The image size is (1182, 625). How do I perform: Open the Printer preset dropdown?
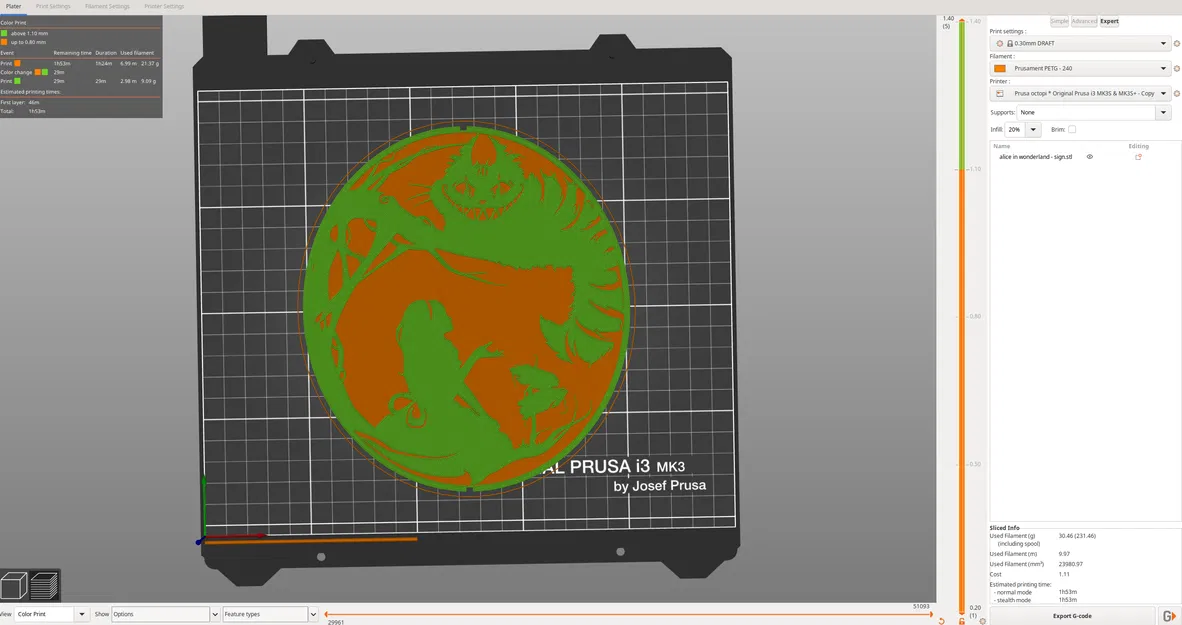[x=1080, y=93]
